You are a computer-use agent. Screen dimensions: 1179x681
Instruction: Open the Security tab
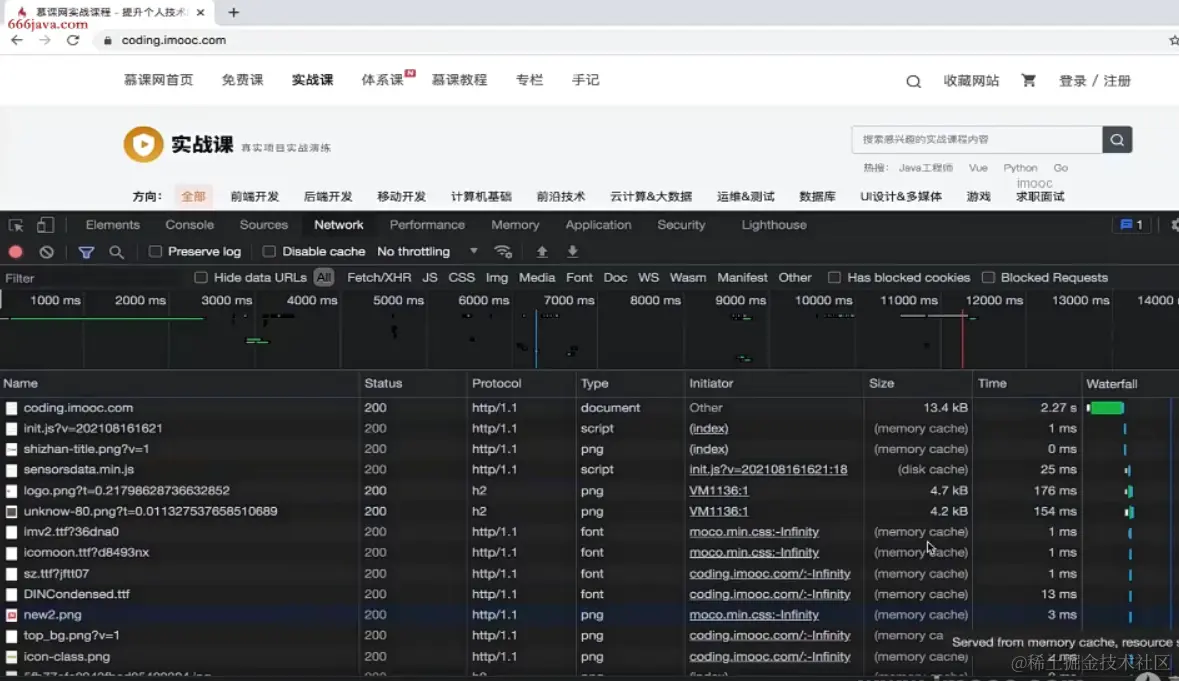point(681,225)
